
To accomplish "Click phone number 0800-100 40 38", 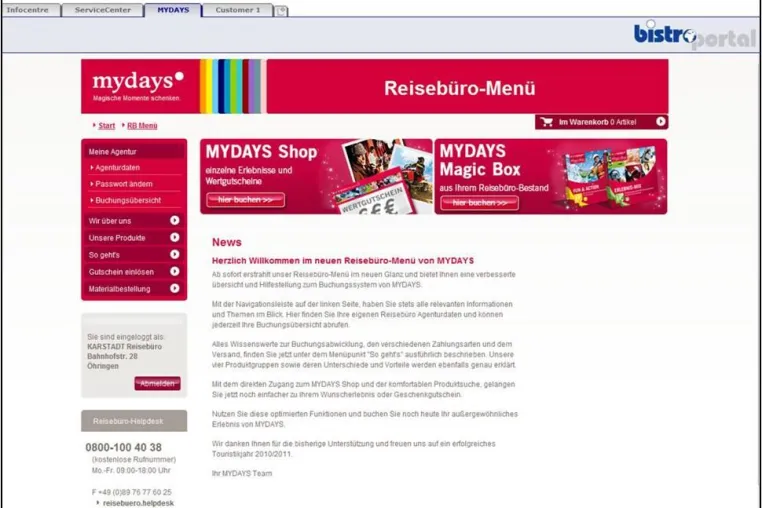I will pos(123,447).
